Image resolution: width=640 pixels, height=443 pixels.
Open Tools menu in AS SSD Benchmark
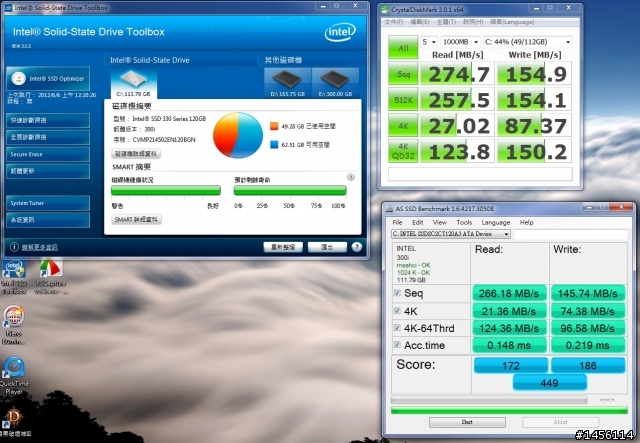[x=464, y=223]
